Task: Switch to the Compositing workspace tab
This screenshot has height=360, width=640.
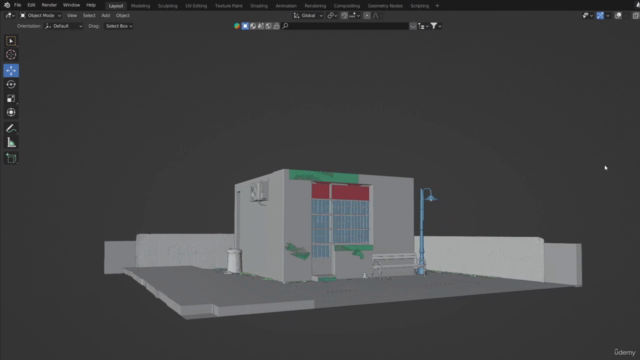Action: point(347,6)
